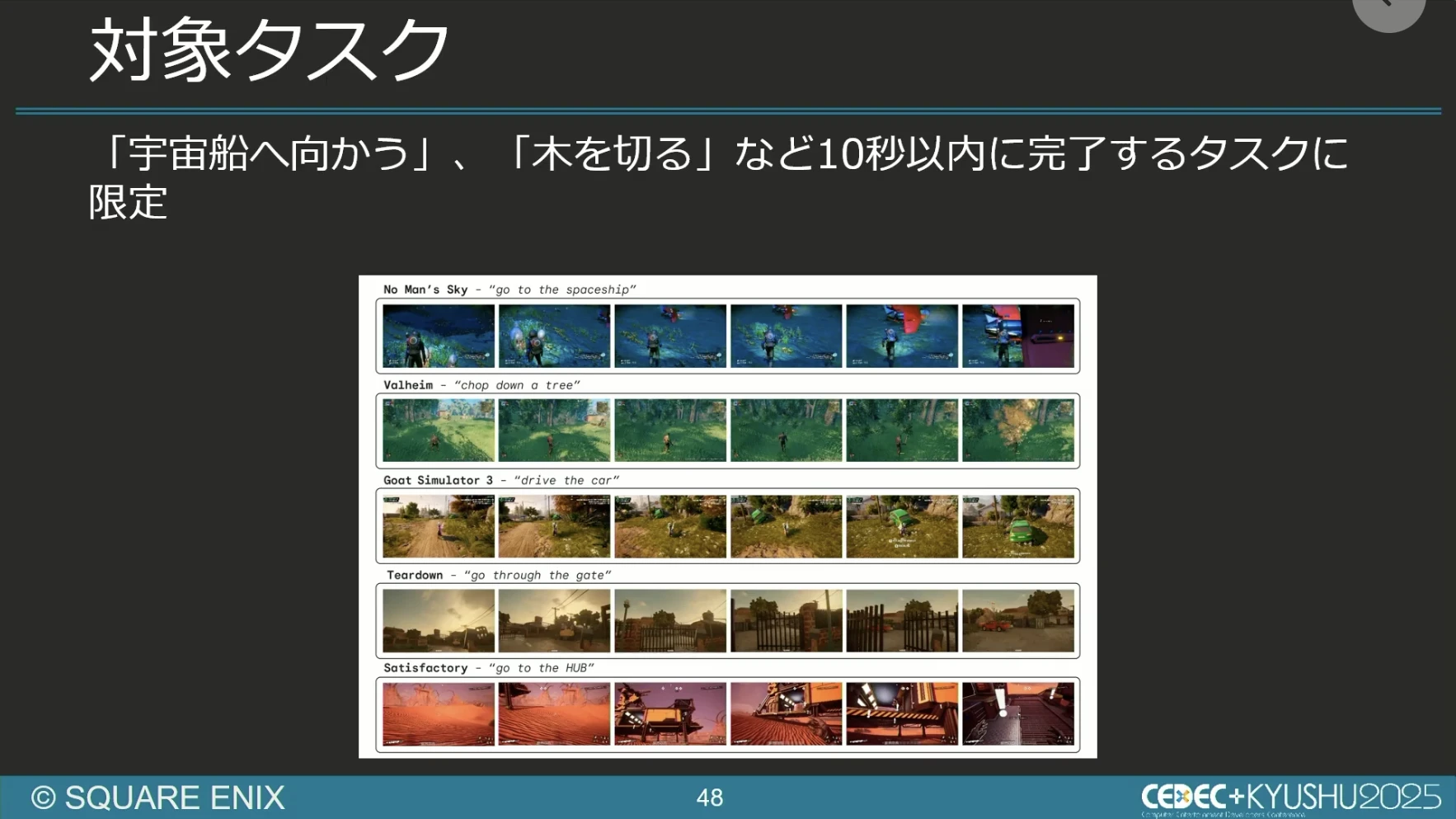Click the CEDEC+KYUSHU2025 logo

pos(1290,797)
